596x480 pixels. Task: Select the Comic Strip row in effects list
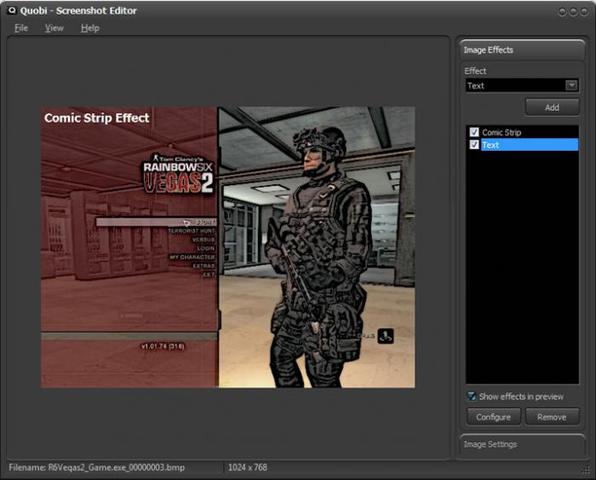pos(523,132)
